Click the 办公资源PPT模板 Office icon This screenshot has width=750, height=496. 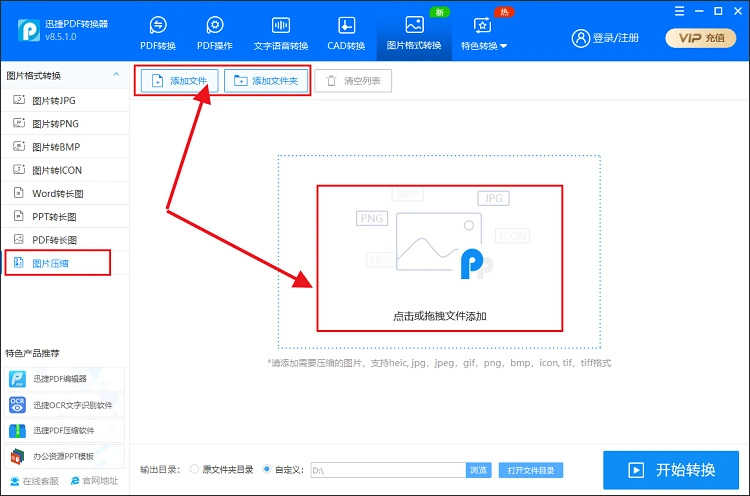18,456
